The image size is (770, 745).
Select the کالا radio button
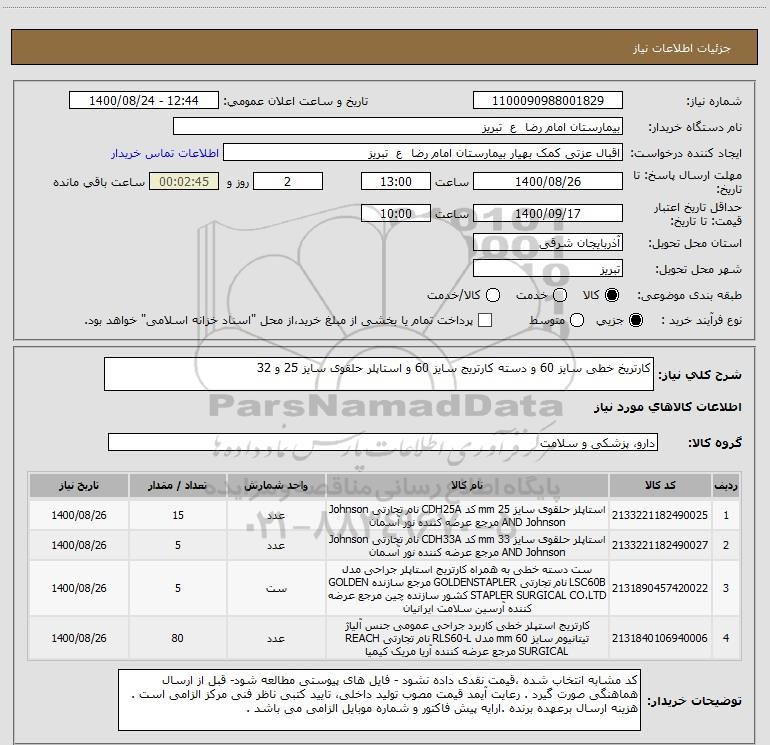(612, 295)
